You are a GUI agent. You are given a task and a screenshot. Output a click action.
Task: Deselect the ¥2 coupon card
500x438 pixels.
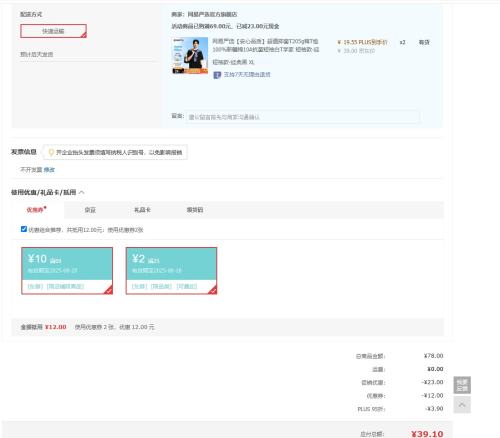(x=171, y=271)
